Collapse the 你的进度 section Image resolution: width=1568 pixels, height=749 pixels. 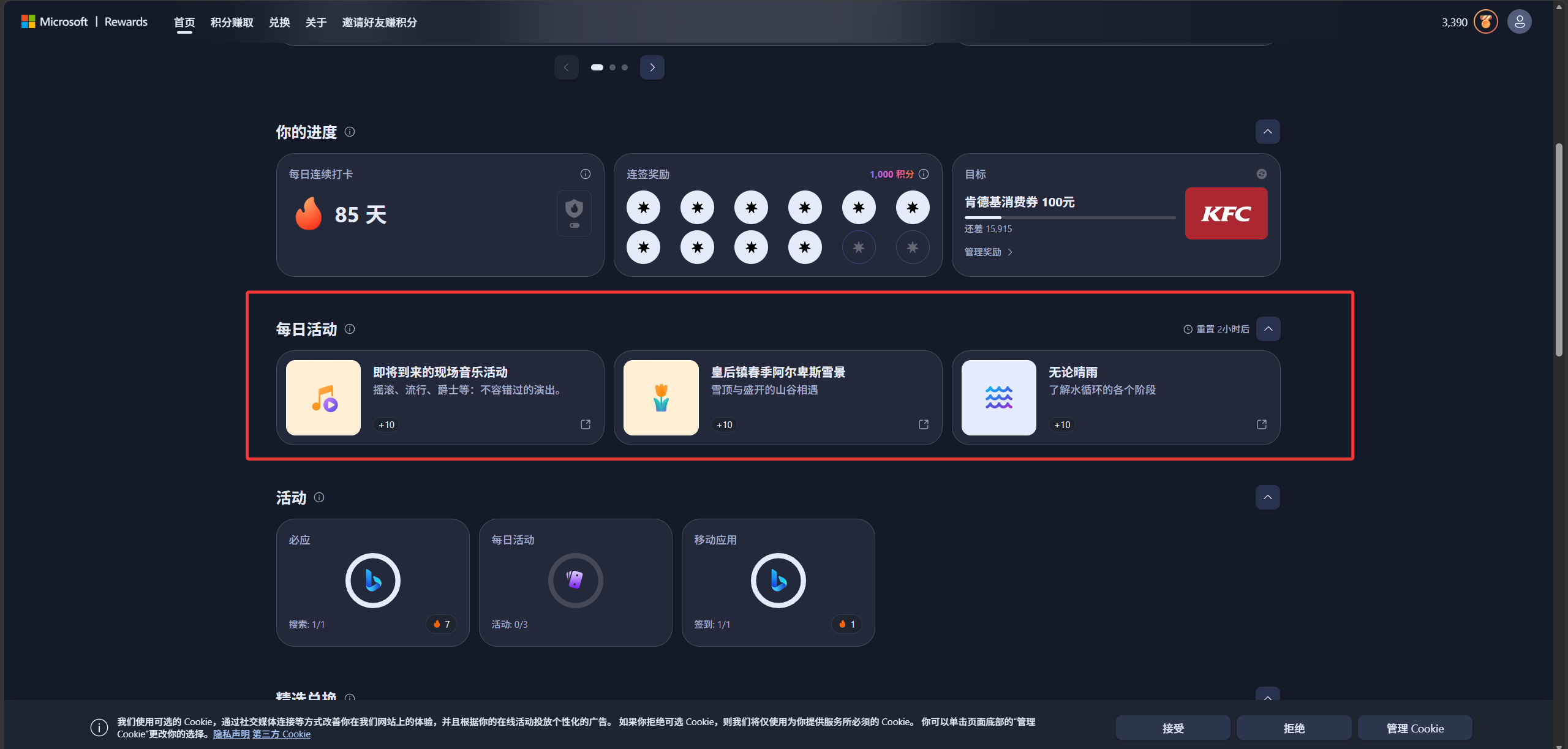(x=1268, y=132)
